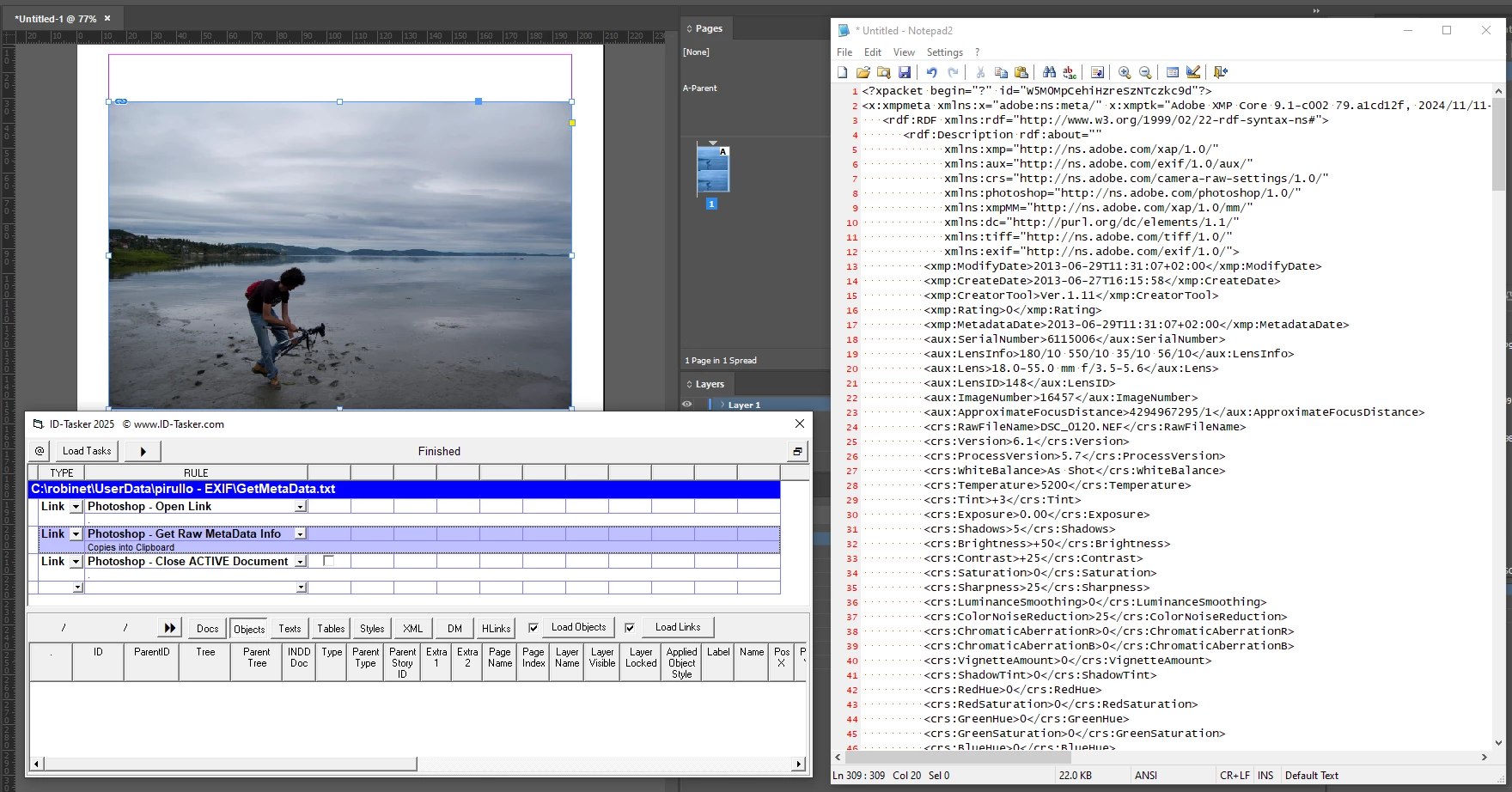Click the Redo arrow in Notepad2 toolbar
The image size is (1512, 792).
953,72
